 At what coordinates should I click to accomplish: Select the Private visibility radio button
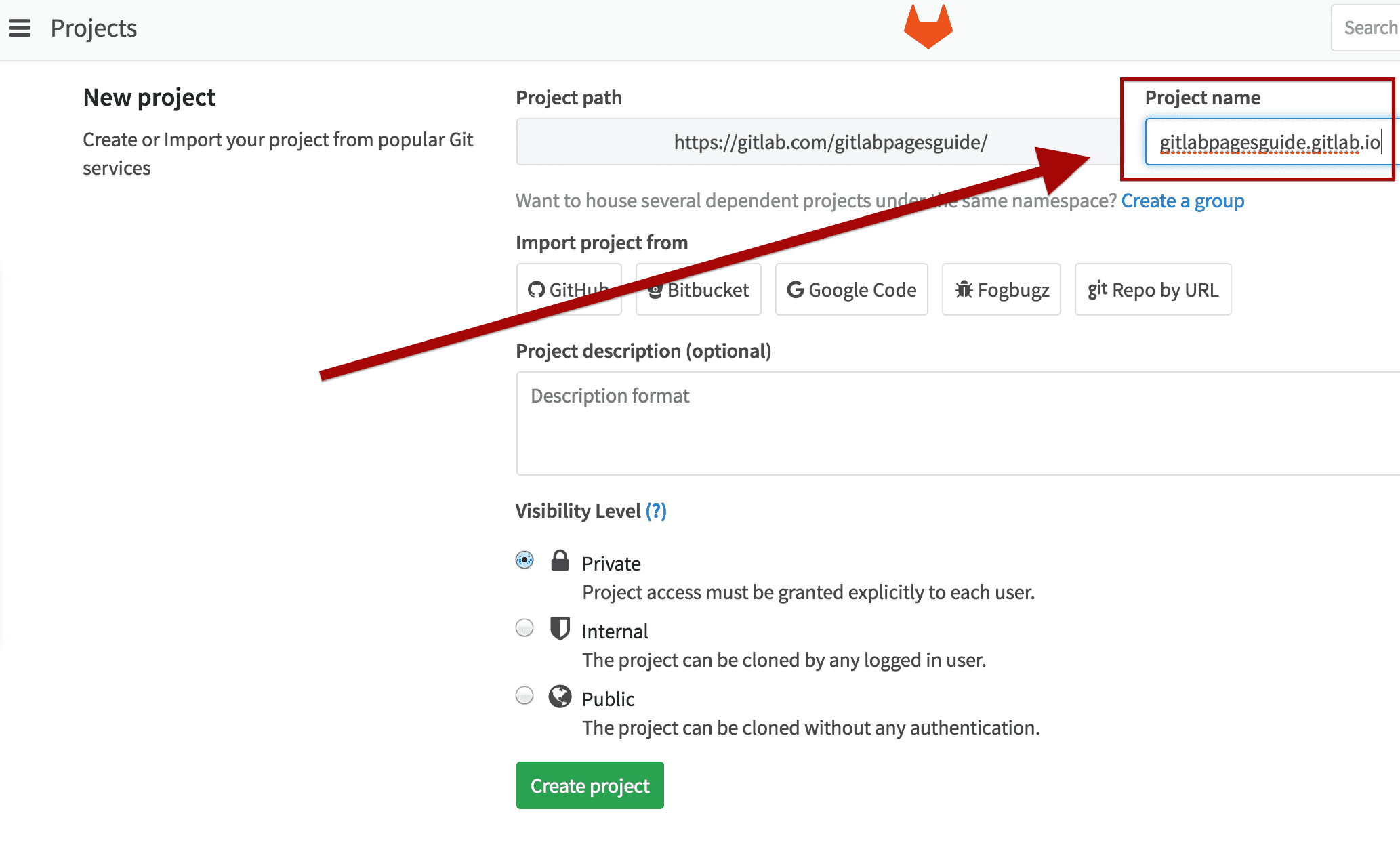coord(524,560)
